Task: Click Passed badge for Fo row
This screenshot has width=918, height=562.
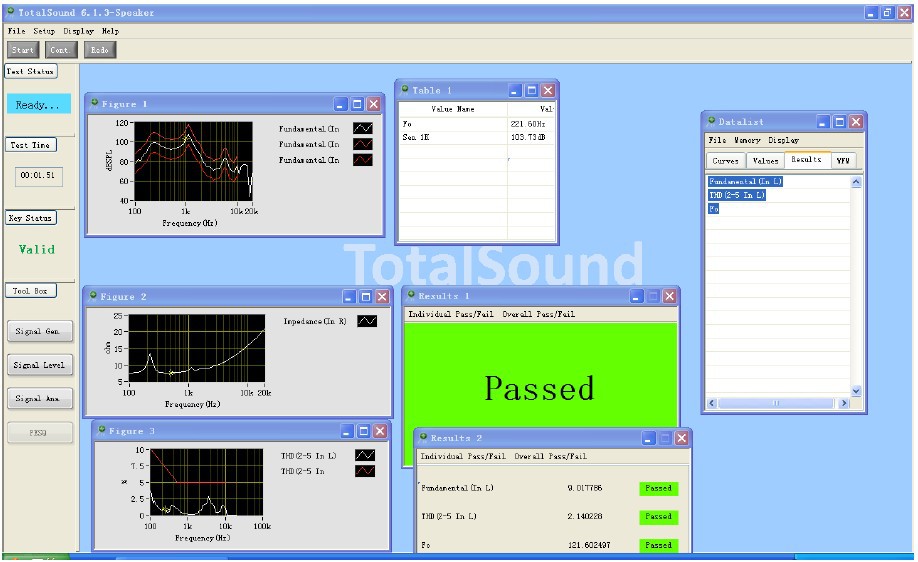Action: [x=659, y=545]
